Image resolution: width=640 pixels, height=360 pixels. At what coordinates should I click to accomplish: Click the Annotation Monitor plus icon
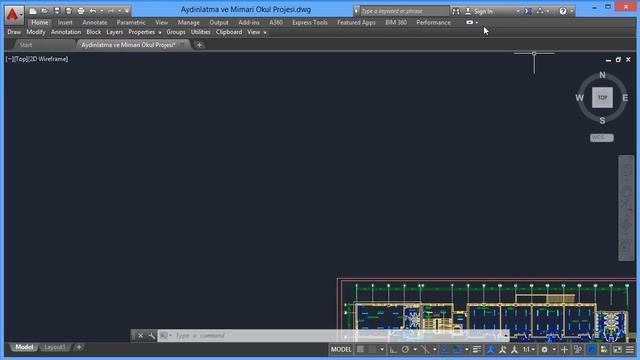(564, 349)
